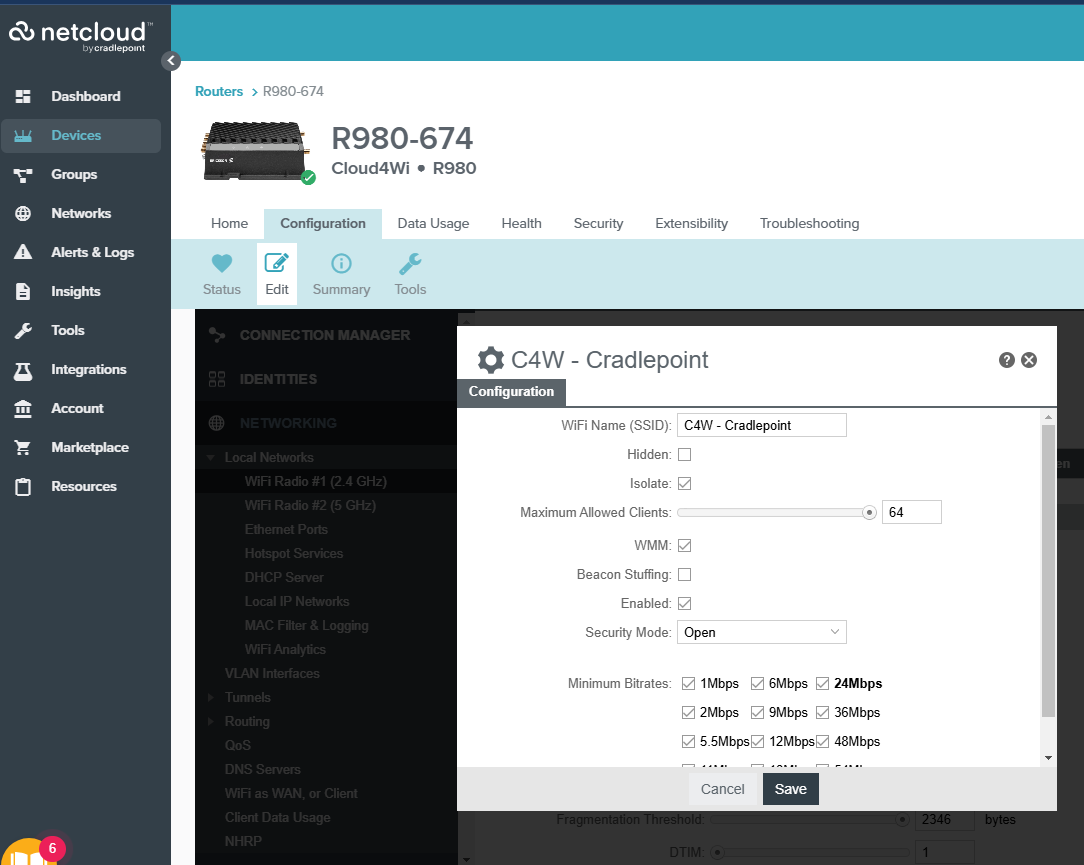Switch to the Data Usage tab

[433, 223]
